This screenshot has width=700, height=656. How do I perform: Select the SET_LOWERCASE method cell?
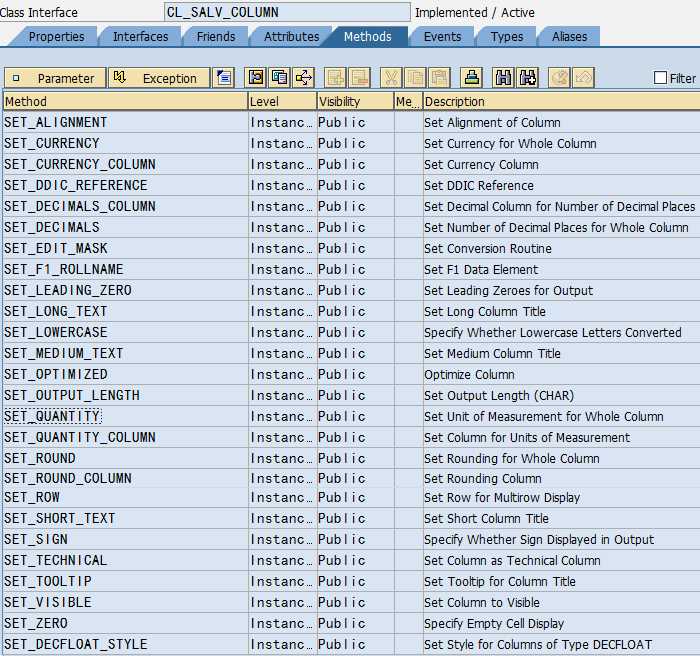pos(125,332)
